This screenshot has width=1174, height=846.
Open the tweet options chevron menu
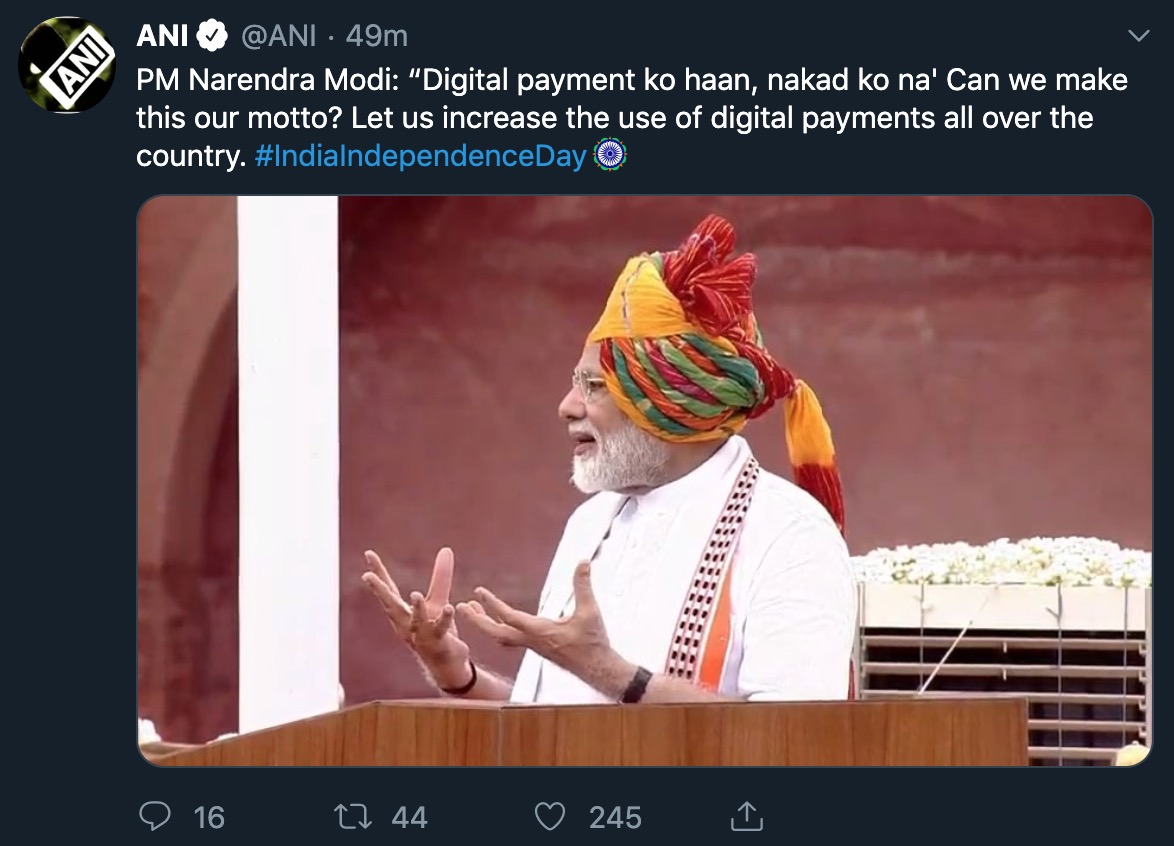tap(1138, 37)
